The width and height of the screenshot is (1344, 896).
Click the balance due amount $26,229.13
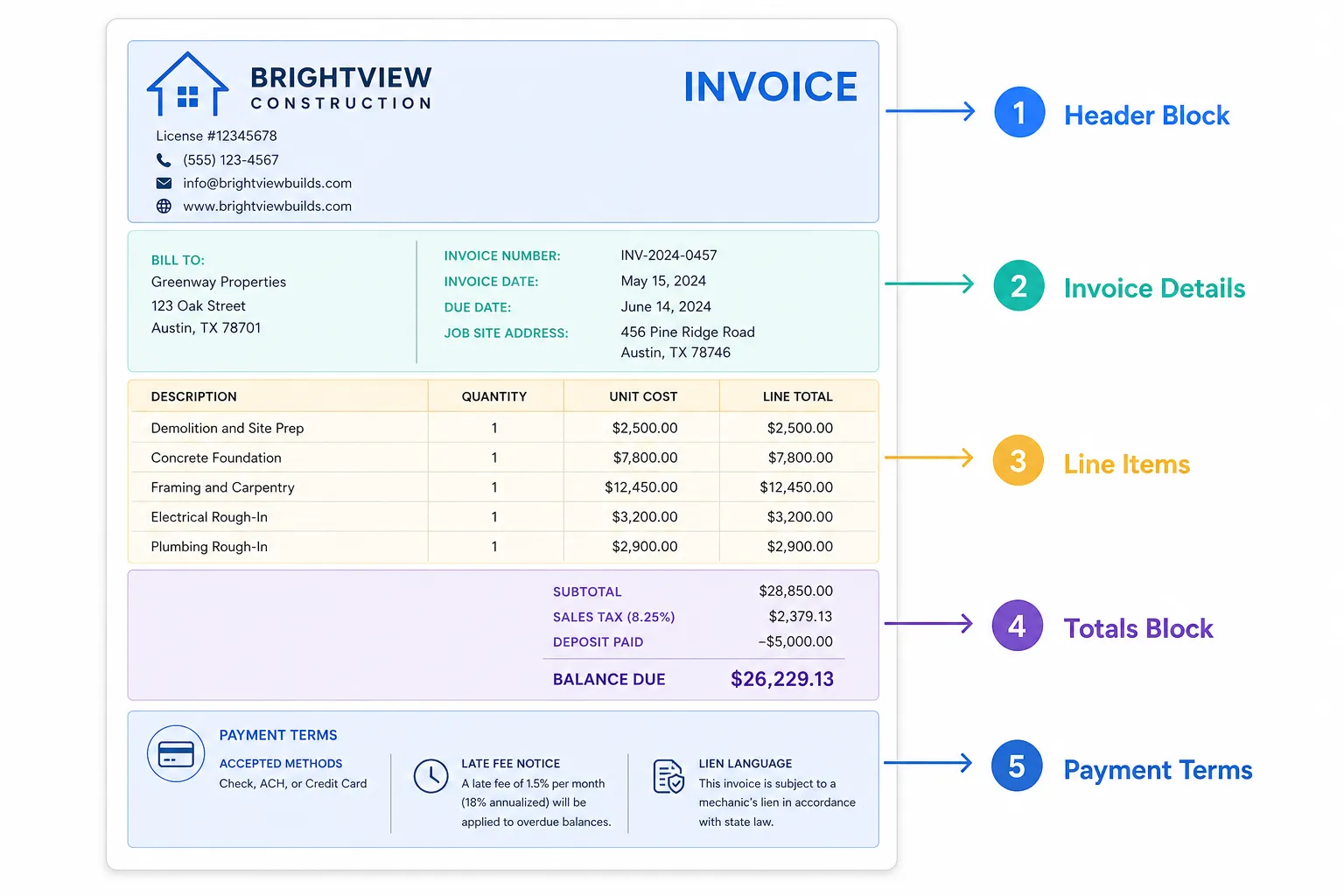coord(782,679)
